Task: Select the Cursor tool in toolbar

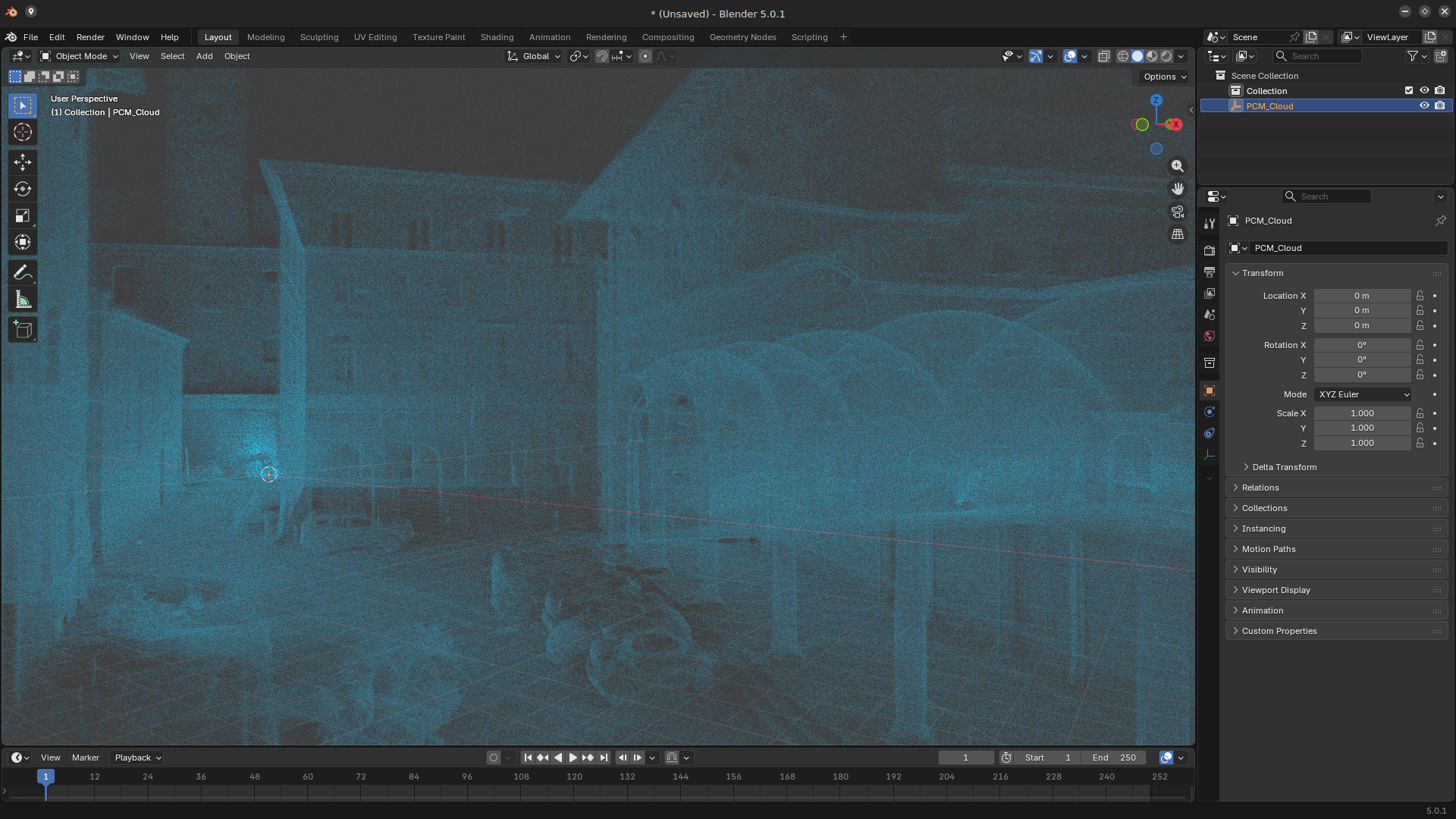Action: (23, 132)
